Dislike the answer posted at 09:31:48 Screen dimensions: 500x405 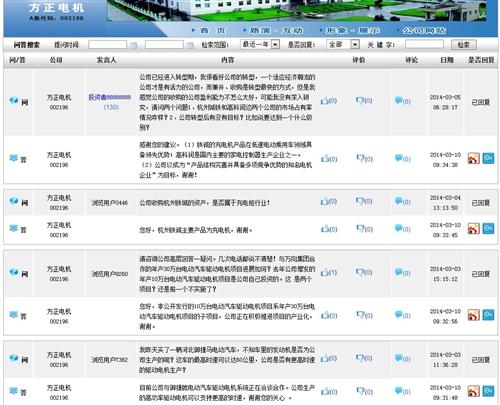[x=364, y=391]
